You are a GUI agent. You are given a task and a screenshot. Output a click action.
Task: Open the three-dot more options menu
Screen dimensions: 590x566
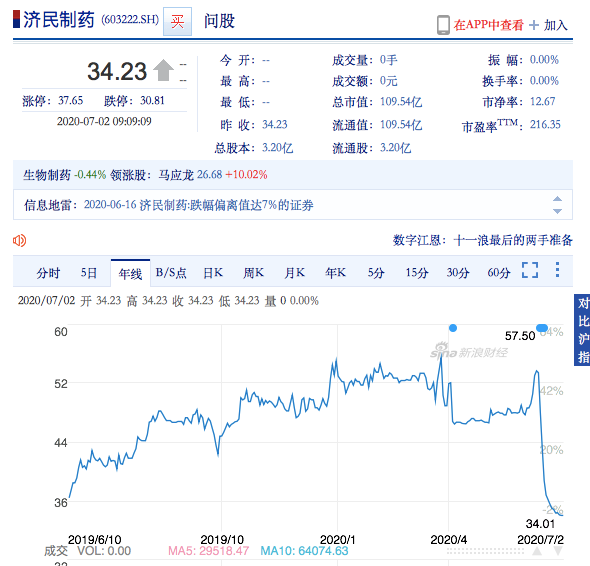click(x=558, y=269)
